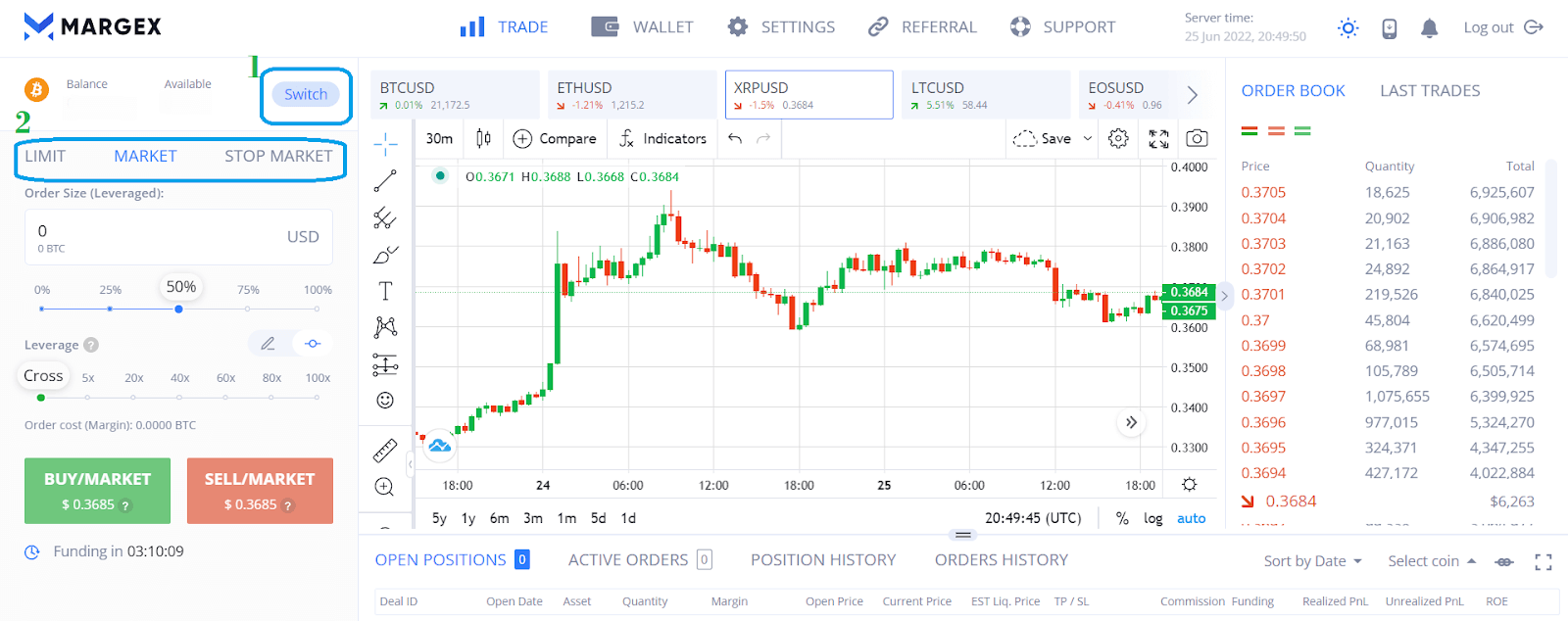Select the pitchfork drawing tool

click(385, 217)
